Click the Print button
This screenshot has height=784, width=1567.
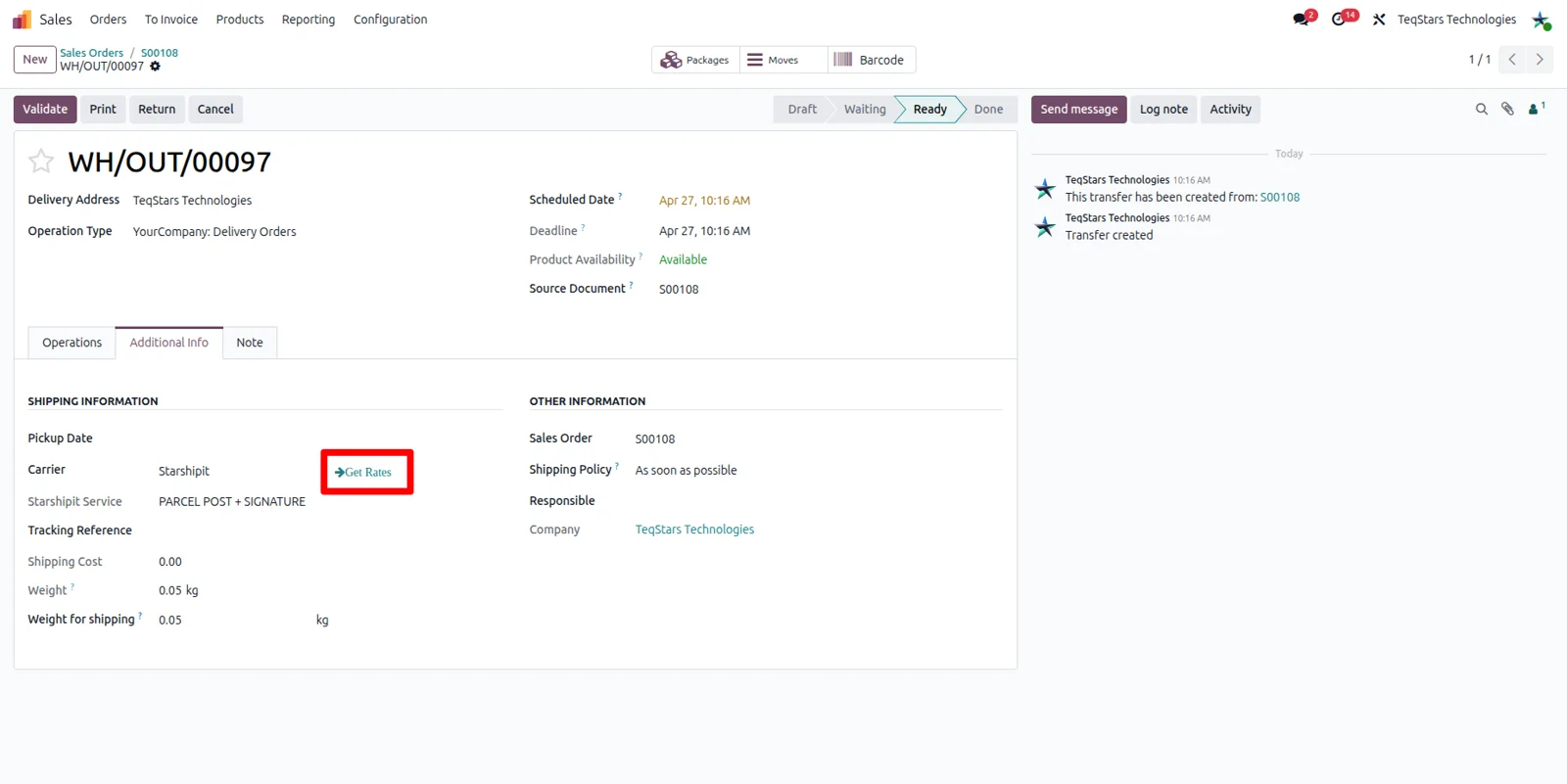coord(103,110)
